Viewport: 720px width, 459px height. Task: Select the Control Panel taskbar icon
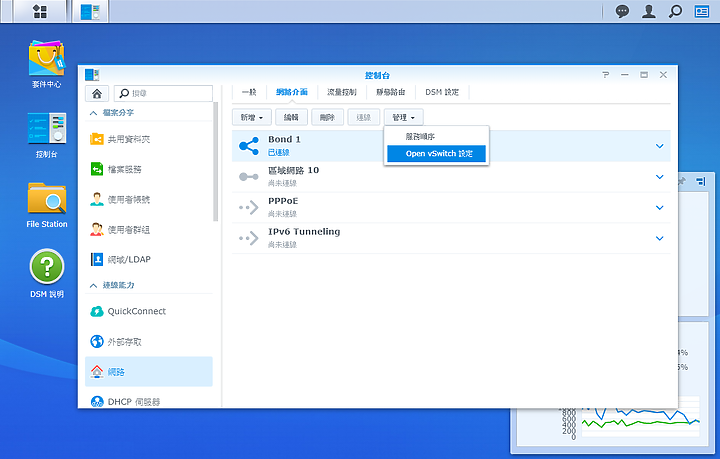(90, 11)
